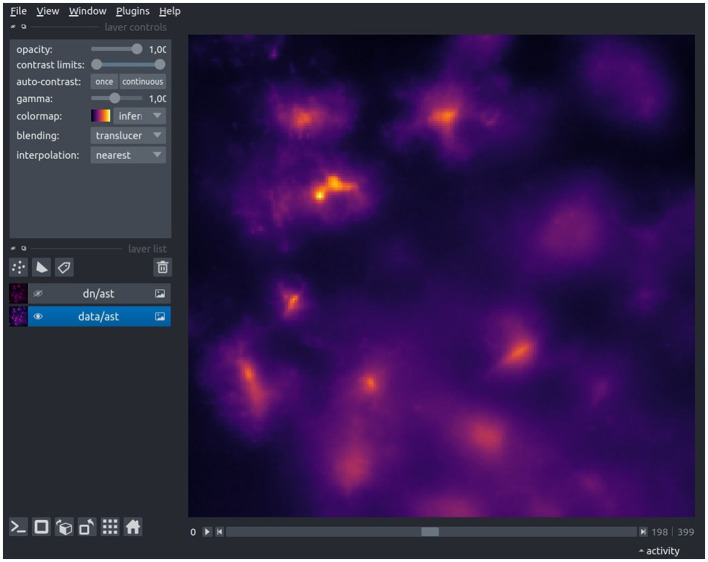708x562 pixels.
Task: Click the data/ast layer thumbnail
Action: pyautogui.click(x=19, y=316)
